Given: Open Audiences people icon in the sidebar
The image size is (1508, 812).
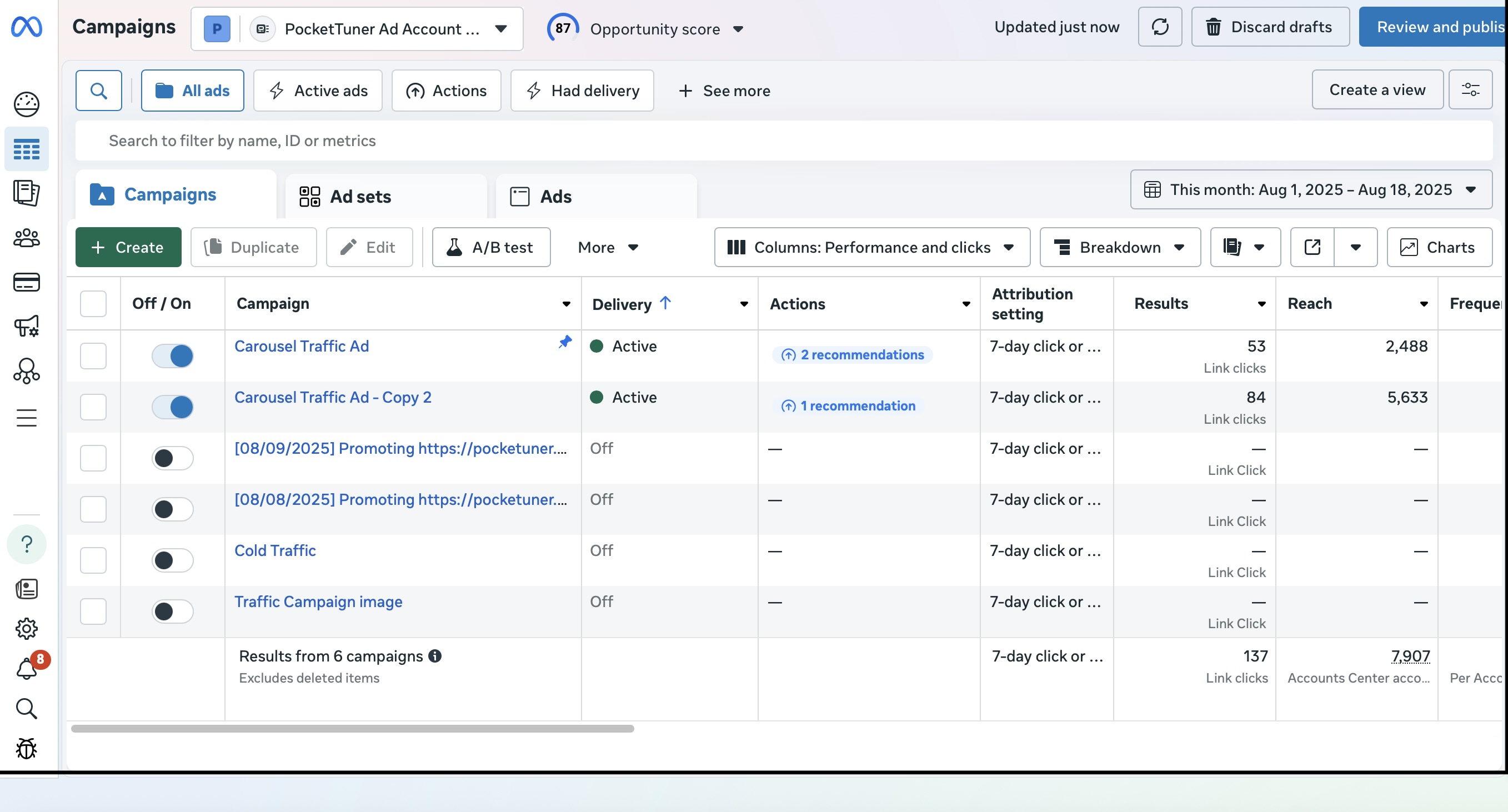Looking at the screenshot, I should click(x=26, y=238).
